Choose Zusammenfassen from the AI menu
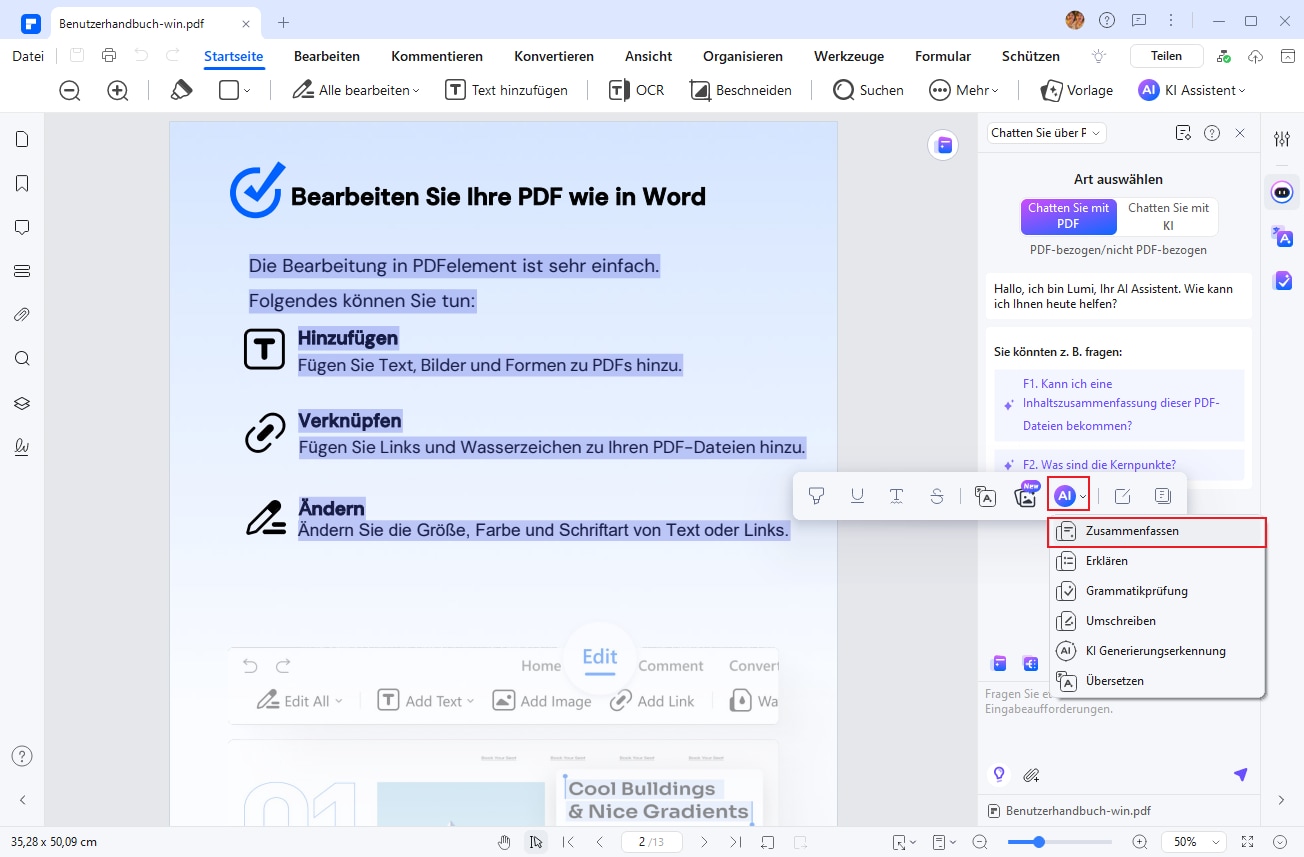Image resolution: width=1304 pixels, height=857 pixels. pyautogui.click(x=1157, y=531)
